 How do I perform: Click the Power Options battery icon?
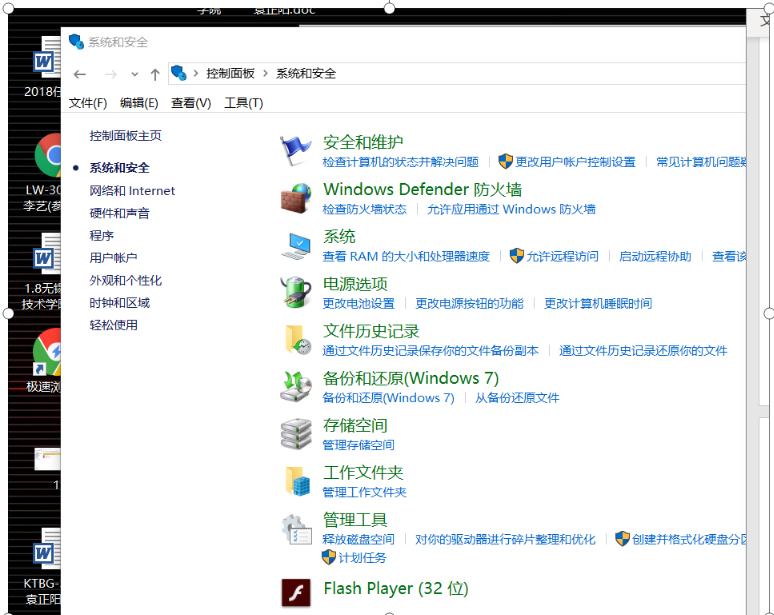tap(296, 292)
